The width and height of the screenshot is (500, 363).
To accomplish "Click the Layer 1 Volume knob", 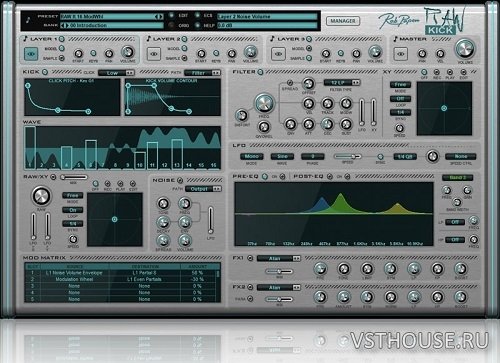I will [127, 52].
